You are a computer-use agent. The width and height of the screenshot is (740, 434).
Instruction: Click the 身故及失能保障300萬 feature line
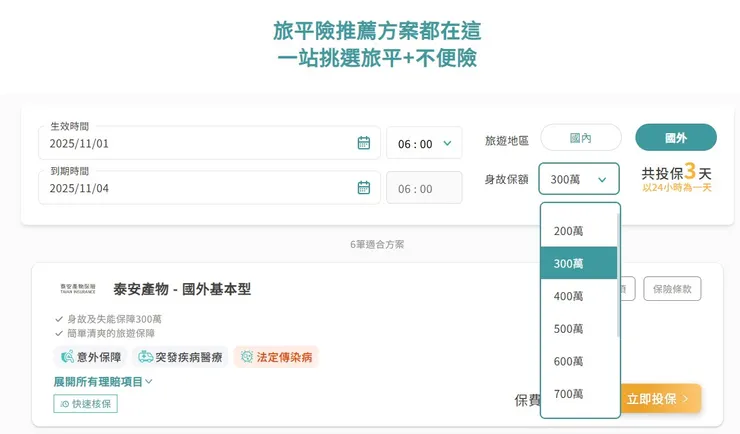tap(114, 319)
